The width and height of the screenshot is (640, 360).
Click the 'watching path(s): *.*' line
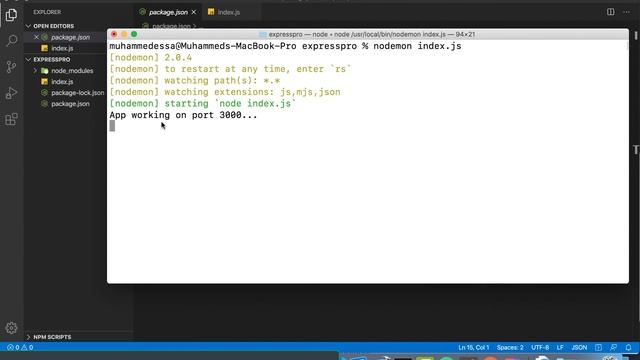(195, 80)
